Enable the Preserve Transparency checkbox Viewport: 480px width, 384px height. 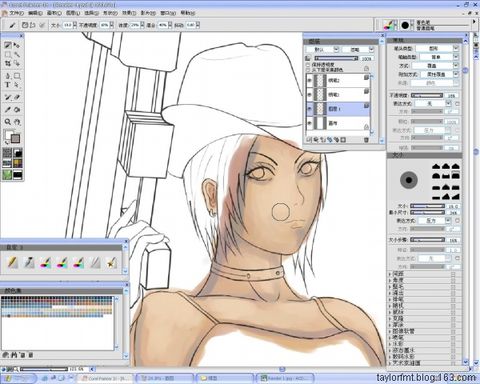[x=308, y=65]
